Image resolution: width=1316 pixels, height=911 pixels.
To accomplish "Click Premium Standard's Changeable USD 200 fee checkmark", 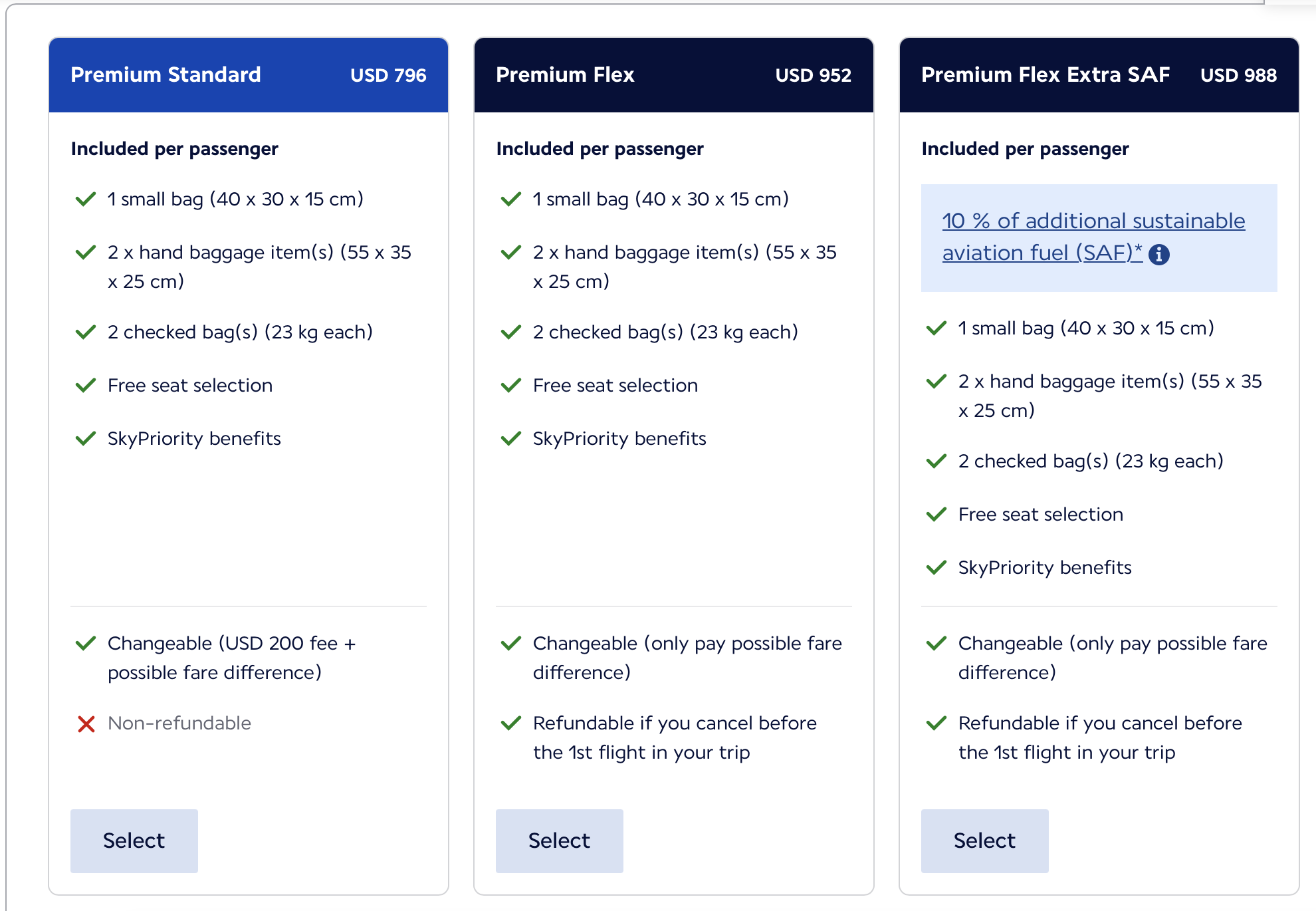I will [86, 644].
